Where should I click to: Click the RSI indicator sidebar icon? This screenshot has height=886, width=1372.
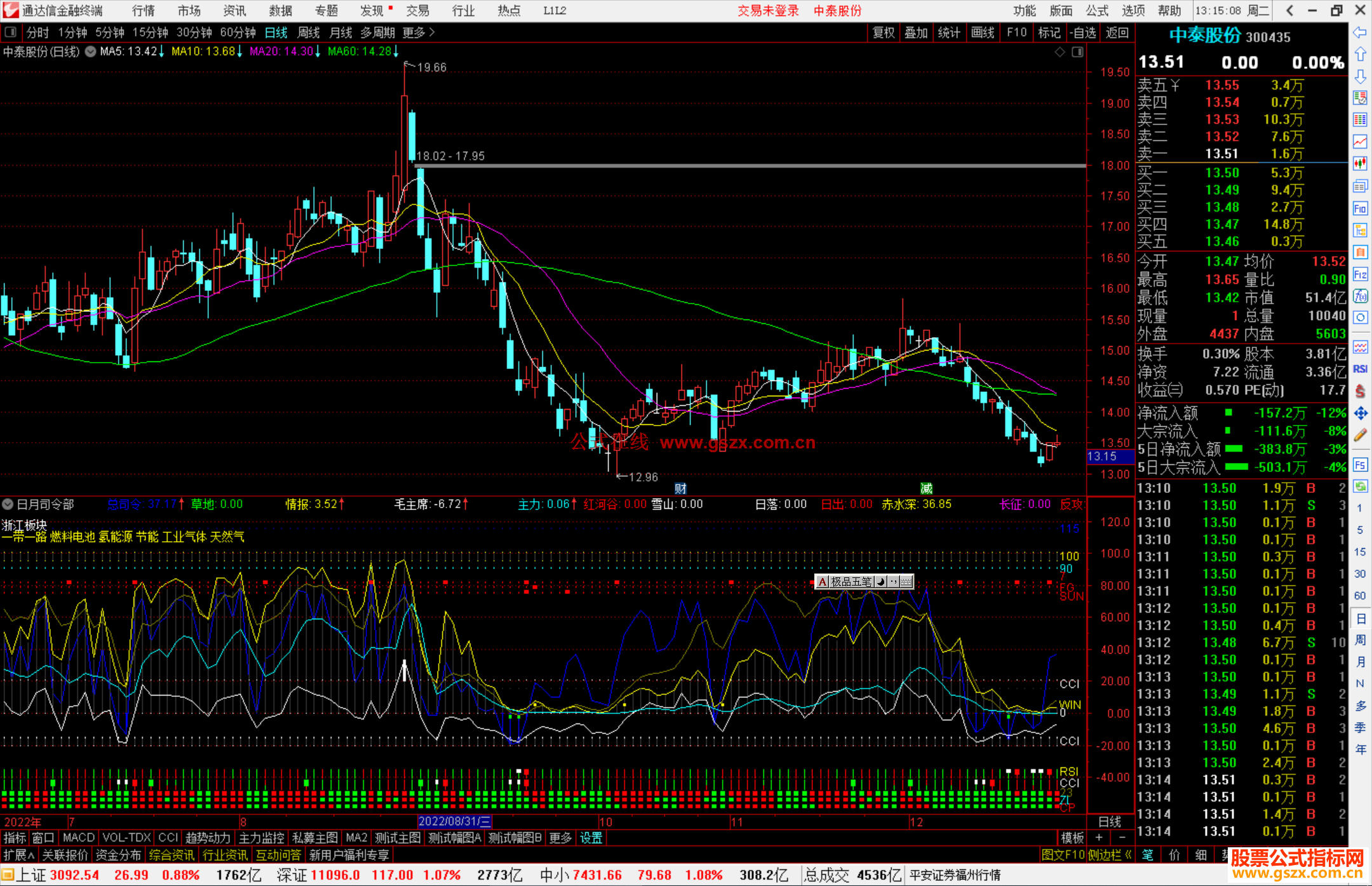point(1360,369)
